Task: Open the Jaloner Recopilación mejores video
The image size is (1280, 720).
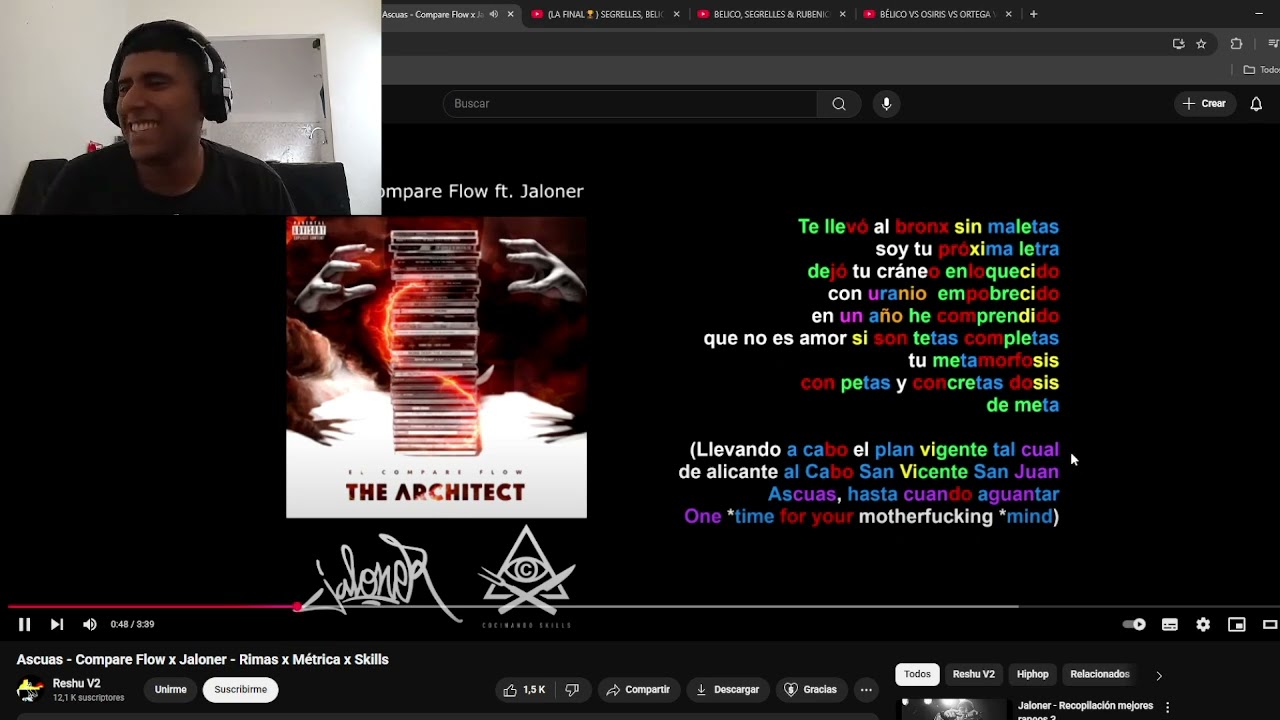Action: [1085, 710]
